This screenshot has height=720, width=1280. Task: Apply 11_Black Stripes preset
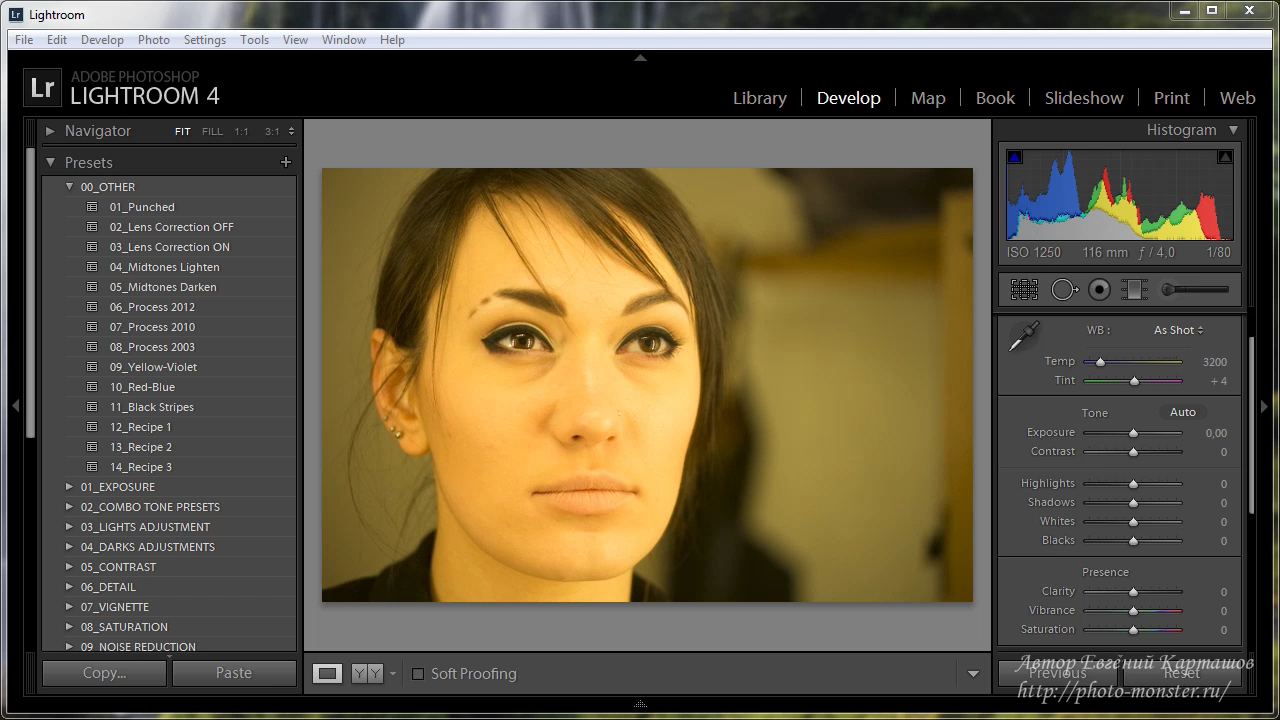[151, 407]
